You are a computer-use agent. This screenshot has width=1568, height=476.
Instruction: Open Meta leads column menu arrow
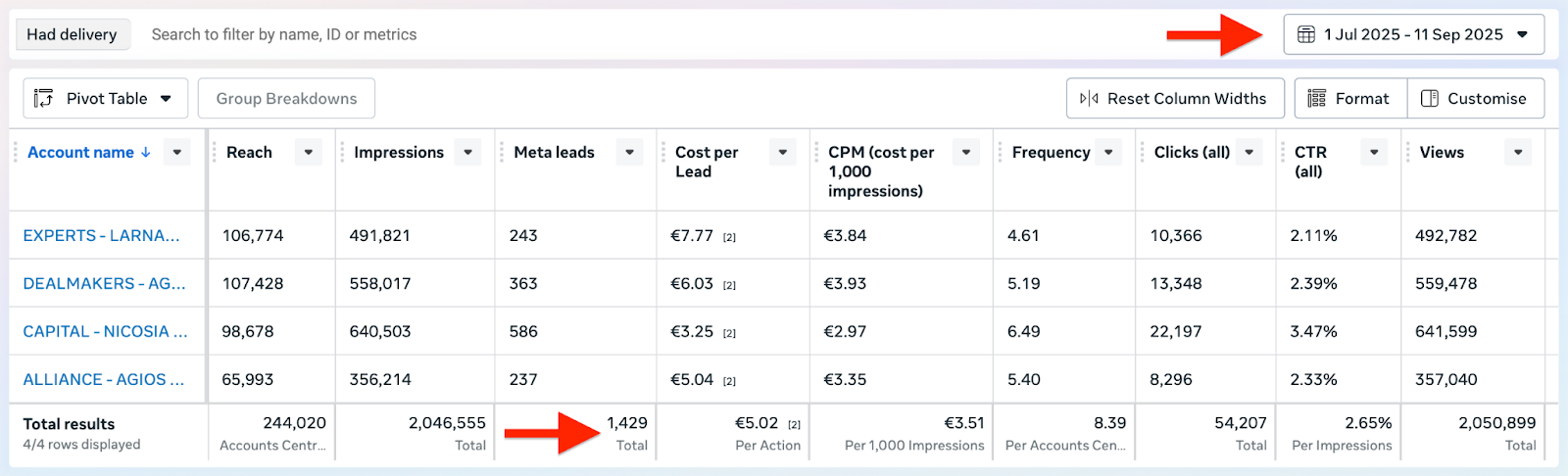coord(630,153)
